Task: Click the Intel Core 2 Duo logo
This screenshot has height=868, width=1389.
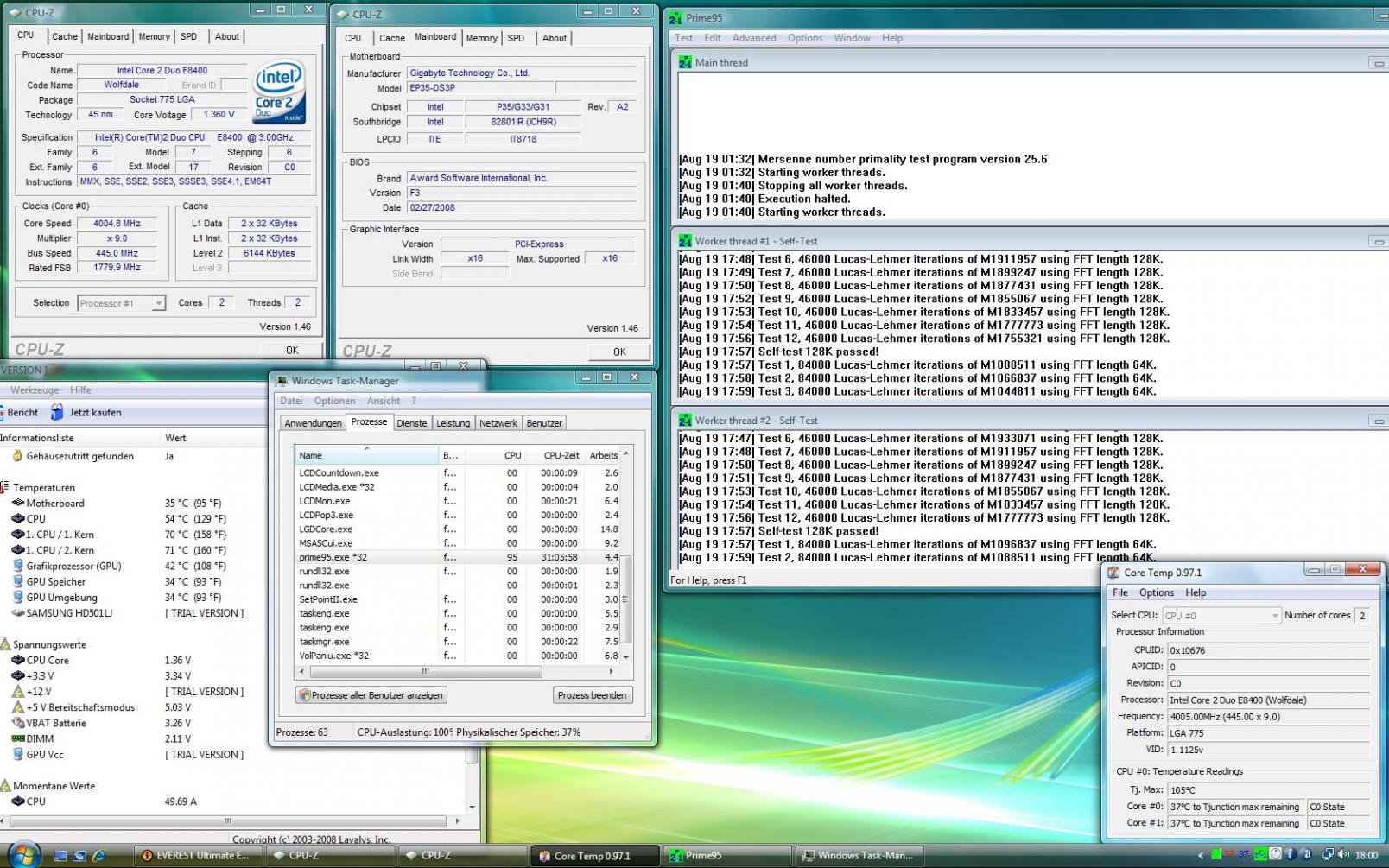Action: pyautogui.click(x=278, y=92)
